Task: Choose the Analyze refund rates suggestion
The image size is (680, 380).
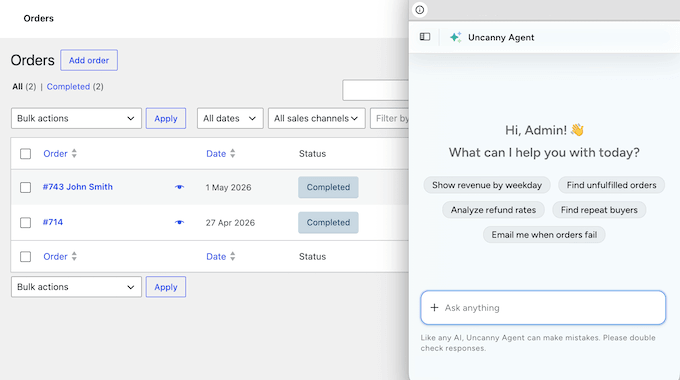Action: click(x=493, y=210)
